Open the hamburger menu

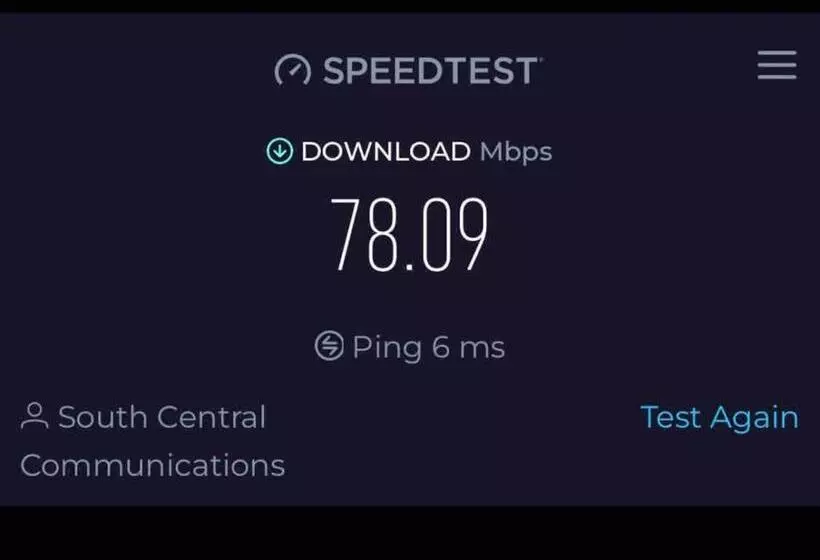coord(777,65)
